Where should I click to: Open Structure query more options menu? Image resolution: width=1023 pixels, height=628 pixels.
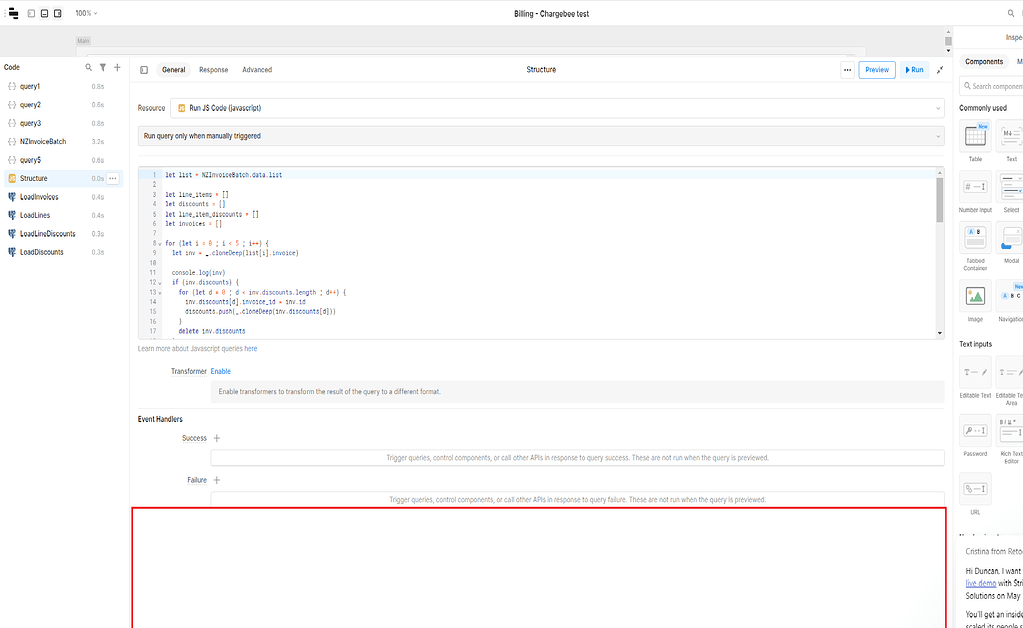[x=113, y=178]
